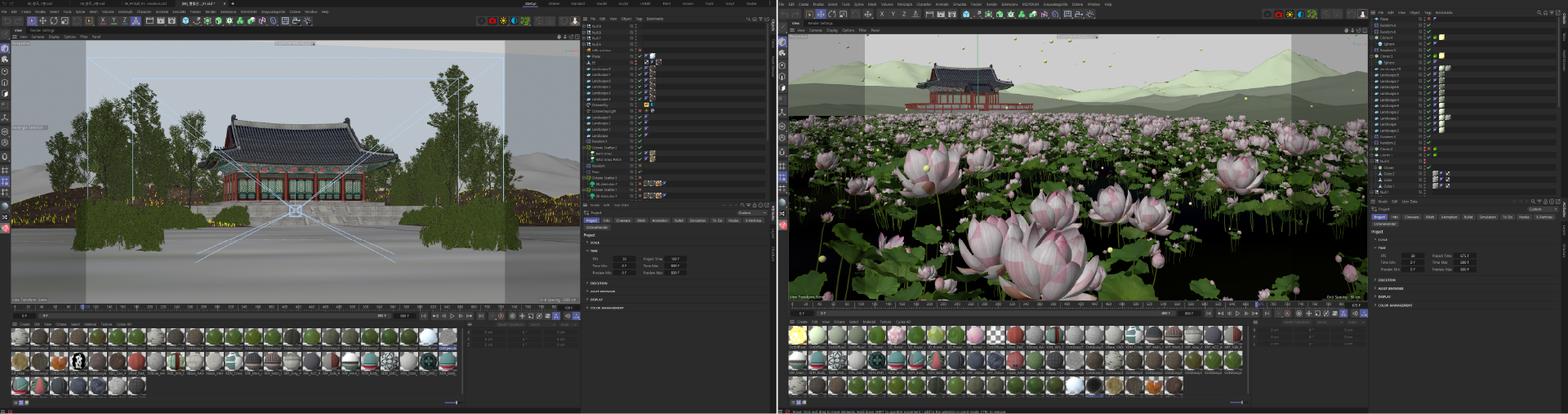
Task: Toggle X axis lock in left toolbar
Action: click(103, 20)
